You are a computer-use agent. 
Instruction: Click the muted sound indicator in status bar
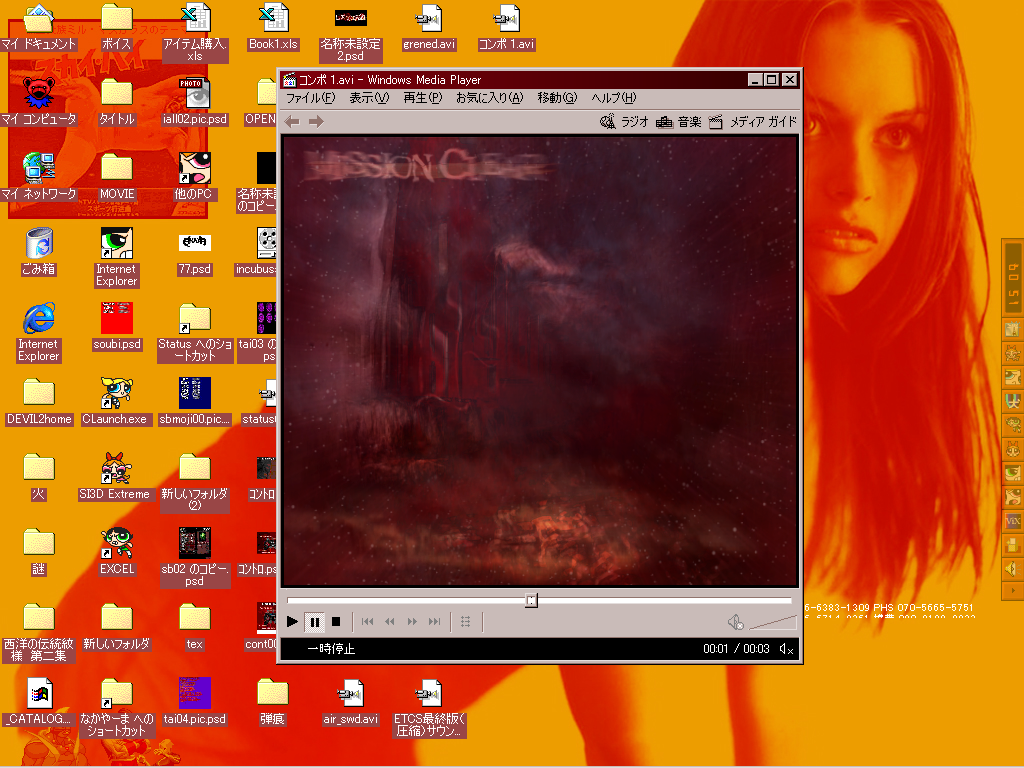[787, 649]
